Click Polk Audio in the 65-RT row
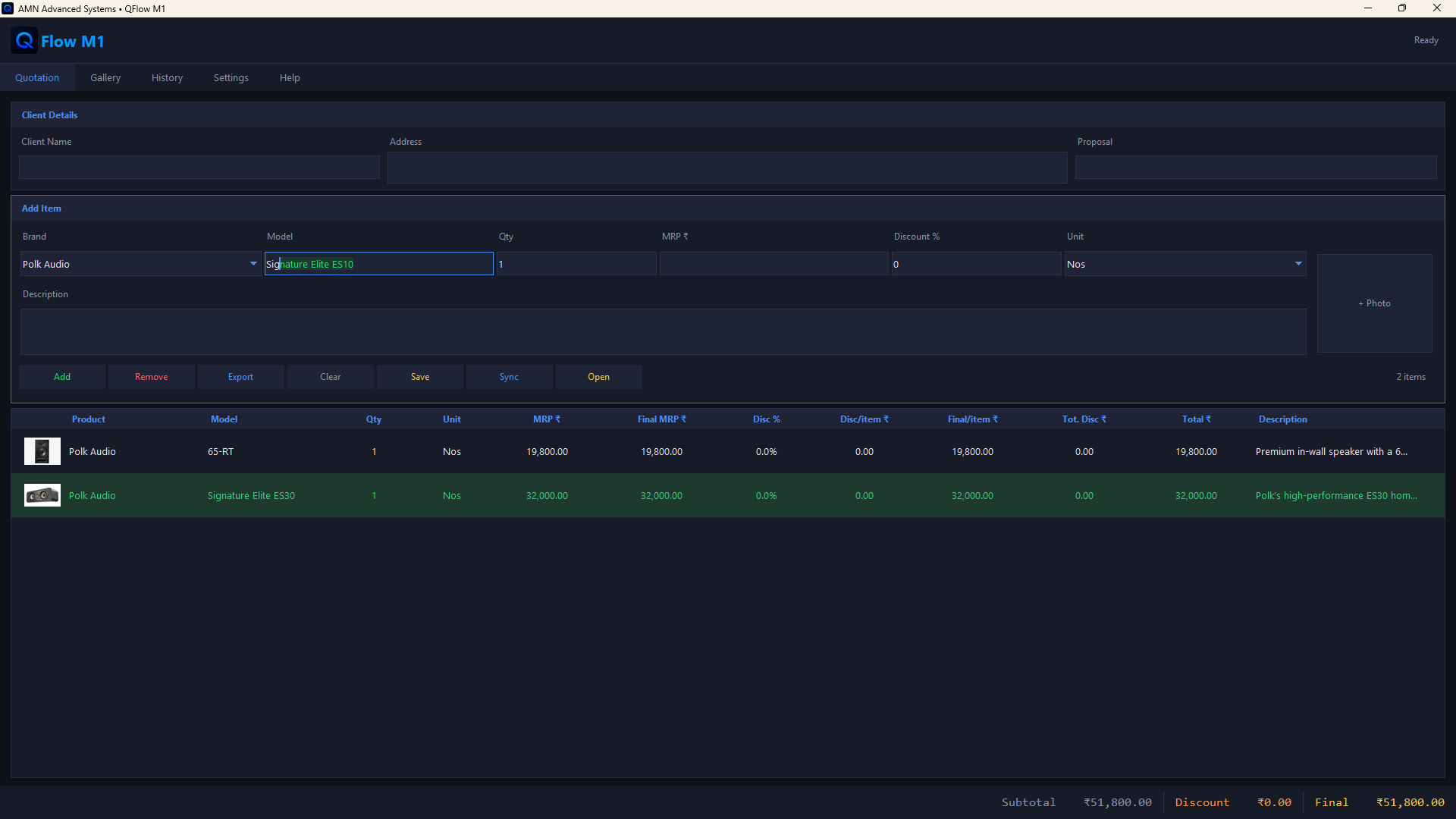The image size is (1456, 819). [x=93, y=451]
